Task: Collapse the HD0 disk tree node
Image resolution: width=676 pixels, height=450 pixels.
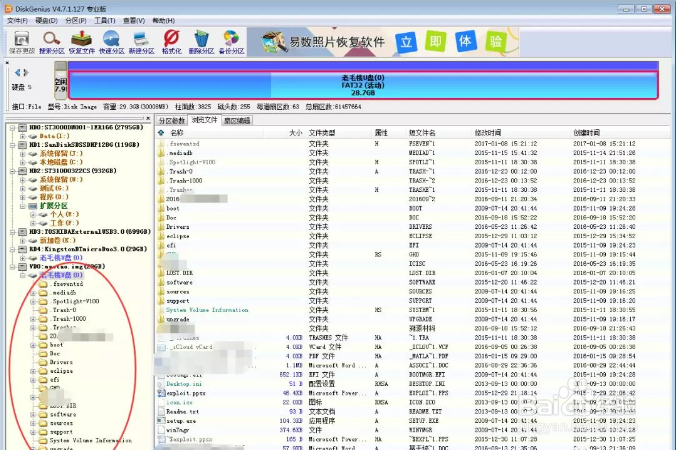Action: pyautogui.click(x=13, y=128)
